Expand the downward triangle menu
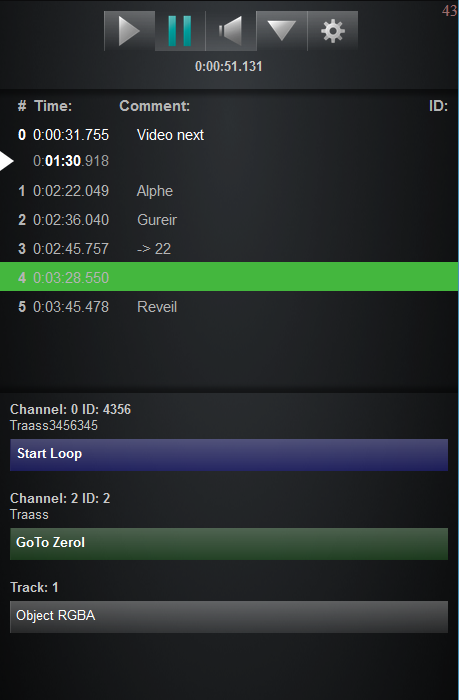This screenshot has height=700, width=459. pos(282,31)
